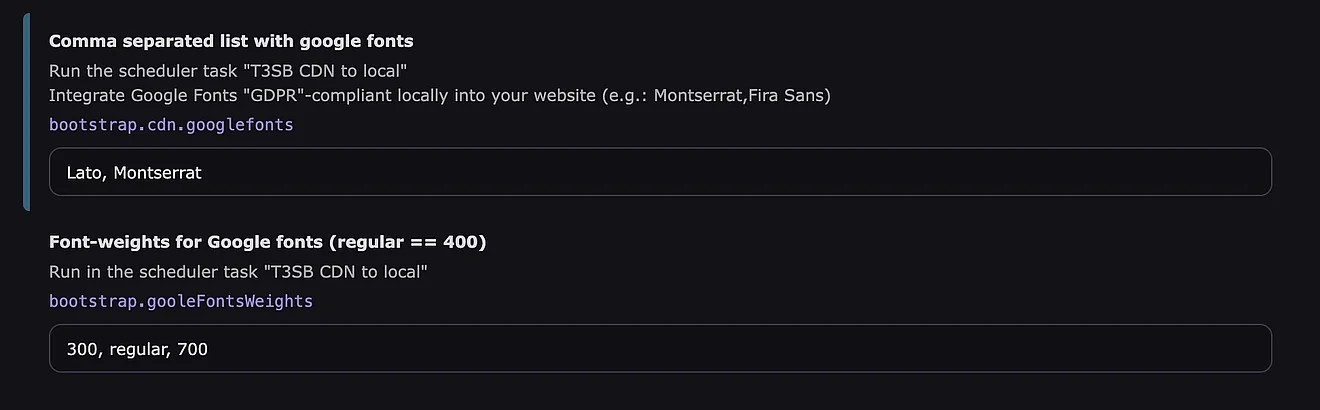Click the google fonts input containing "Lato, Montserrat"

coord(660,172)
